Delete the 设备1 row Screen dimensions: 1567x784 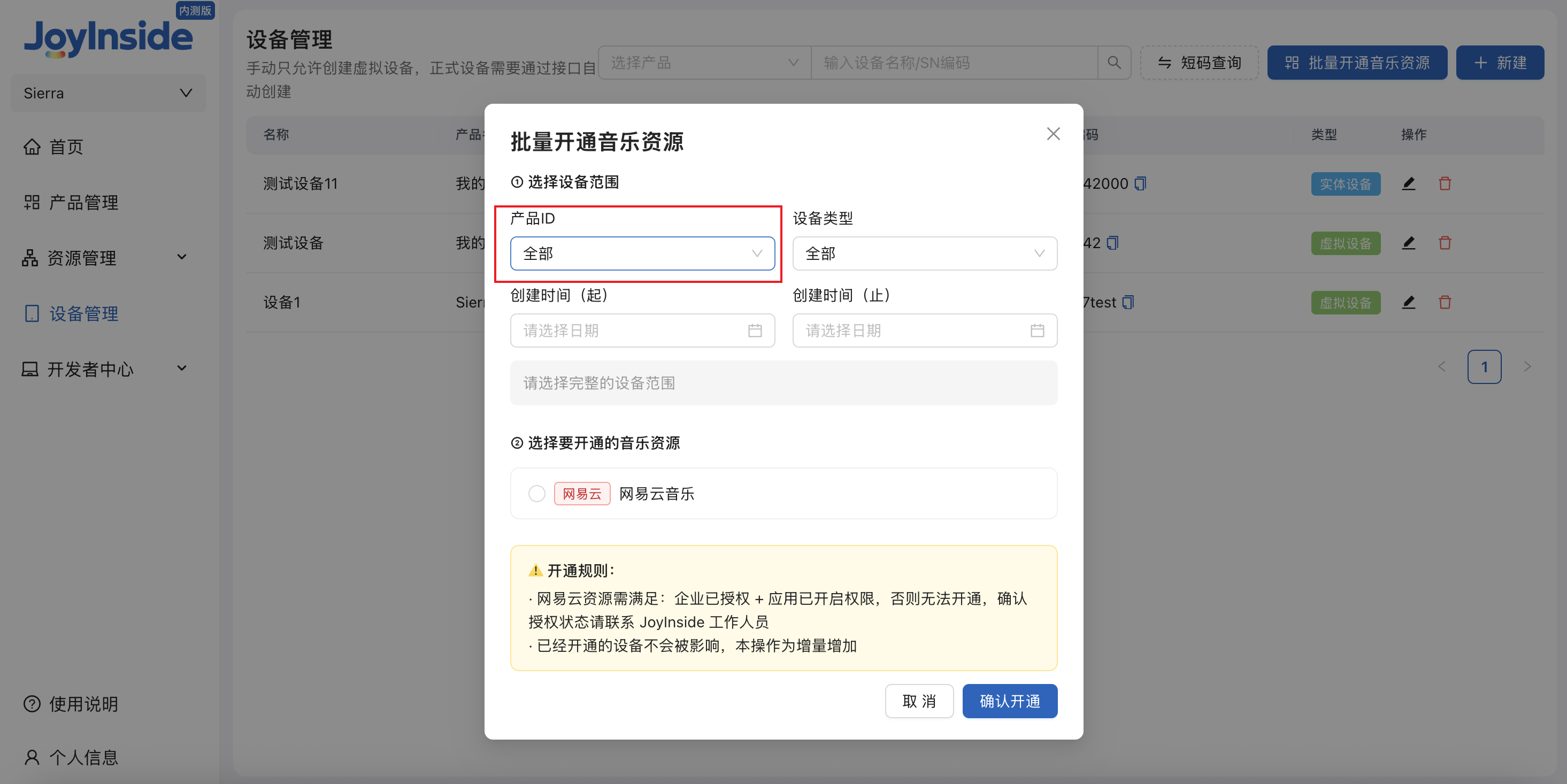1445,302
